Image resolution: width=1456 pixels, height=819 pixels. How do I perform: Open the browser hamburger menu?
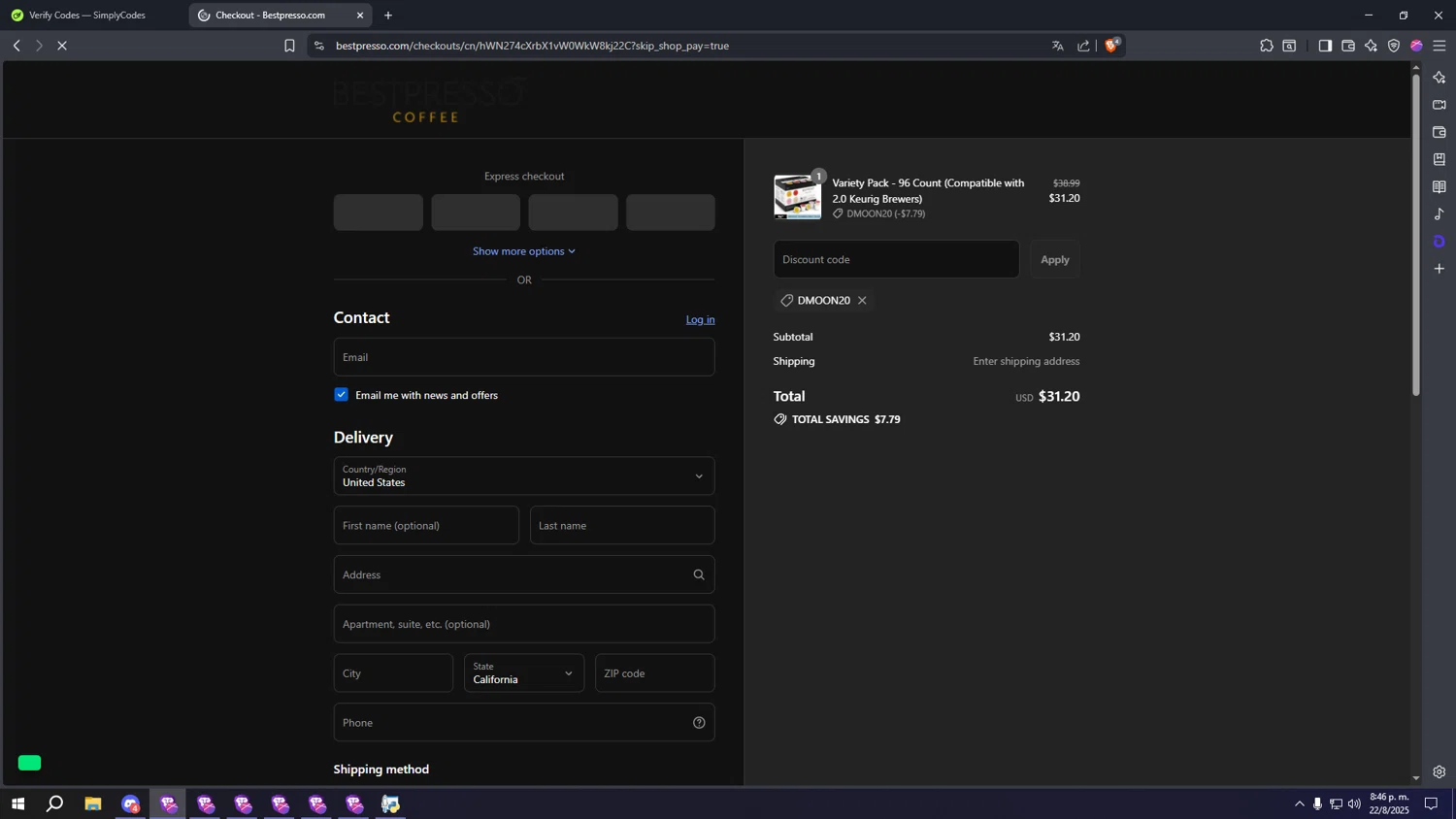pyautogui.click(x=1439, y=46)
